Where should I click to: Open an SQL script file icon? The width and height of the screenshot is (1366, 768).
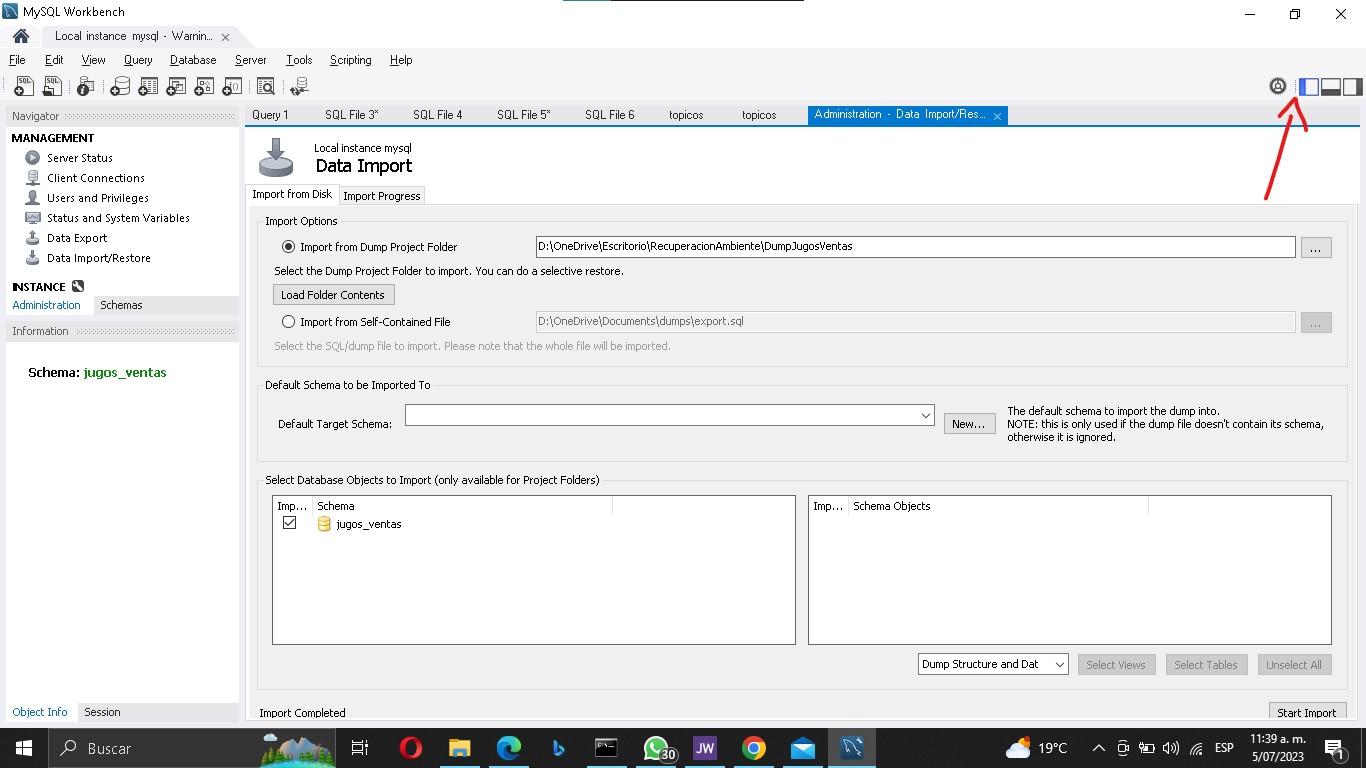(51, 87)
